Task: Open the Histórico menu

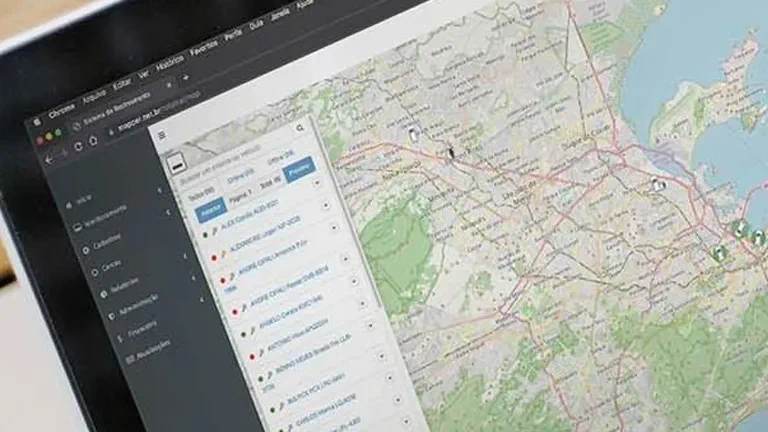Action: coord(170,63)
